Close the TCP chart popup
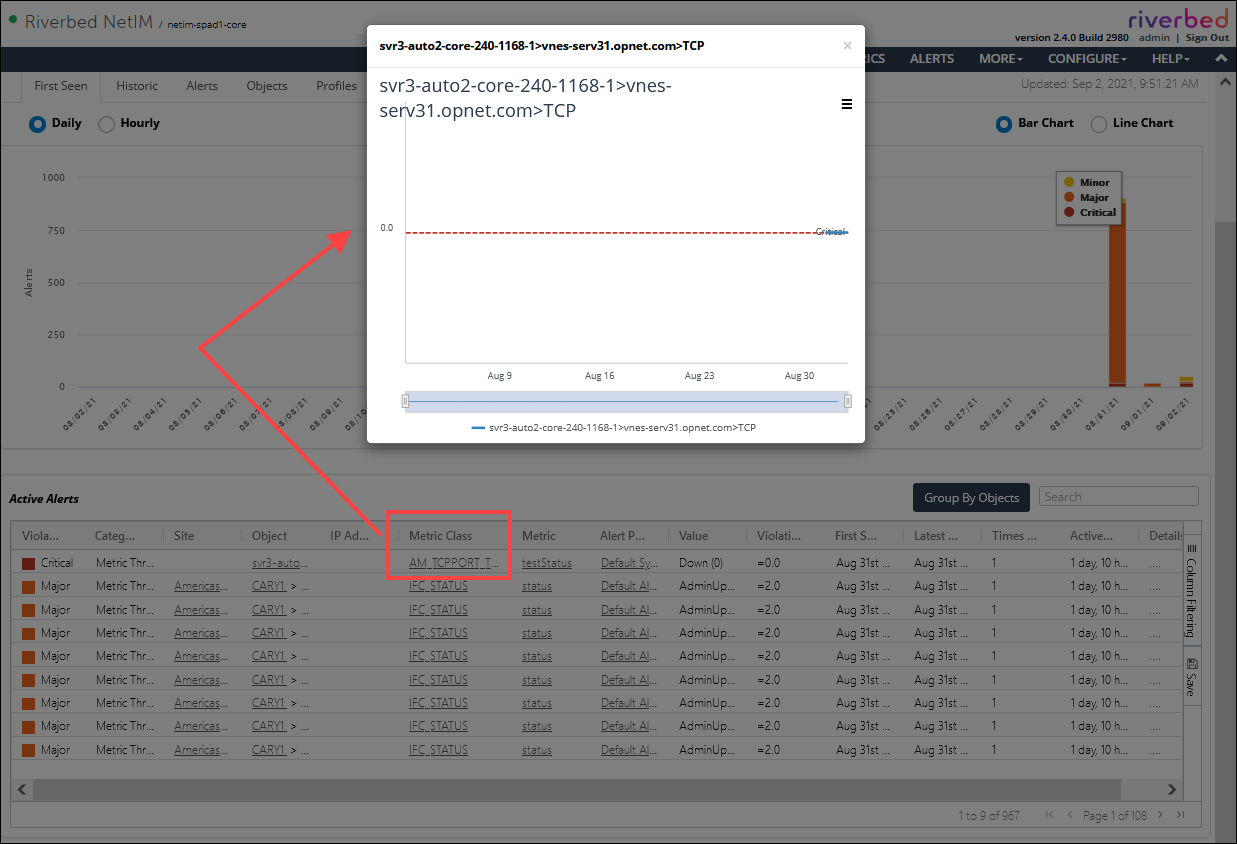The image size is (1237, 844). [x=847, y=46]
